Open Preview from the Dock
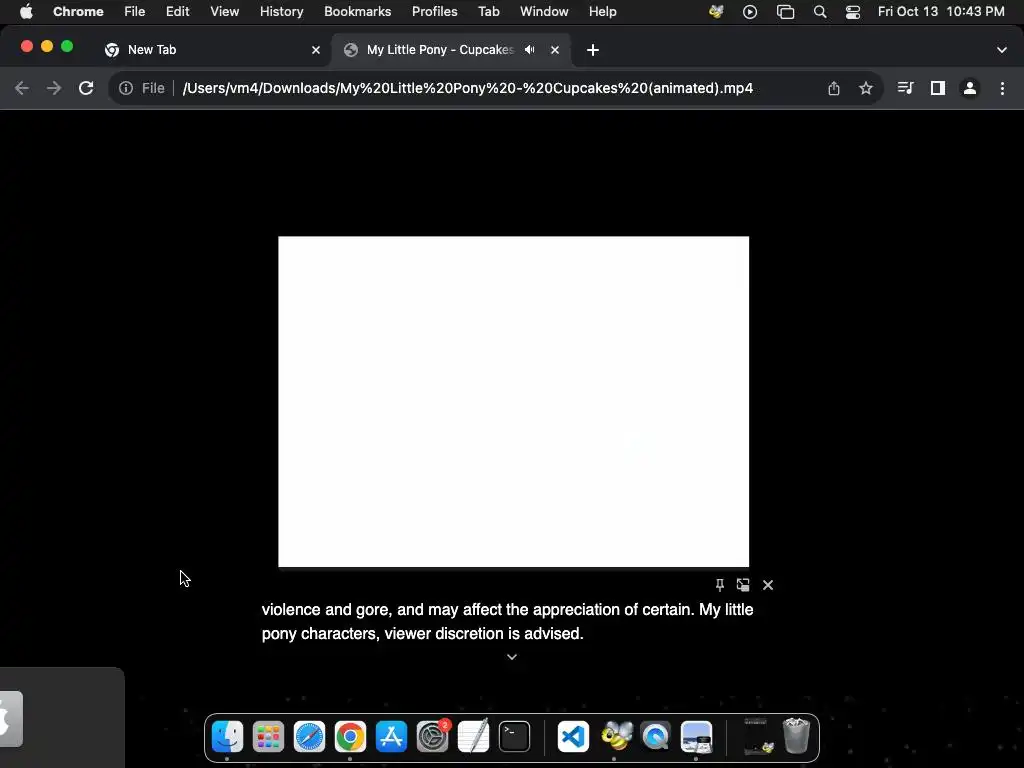 click(696, 737)
